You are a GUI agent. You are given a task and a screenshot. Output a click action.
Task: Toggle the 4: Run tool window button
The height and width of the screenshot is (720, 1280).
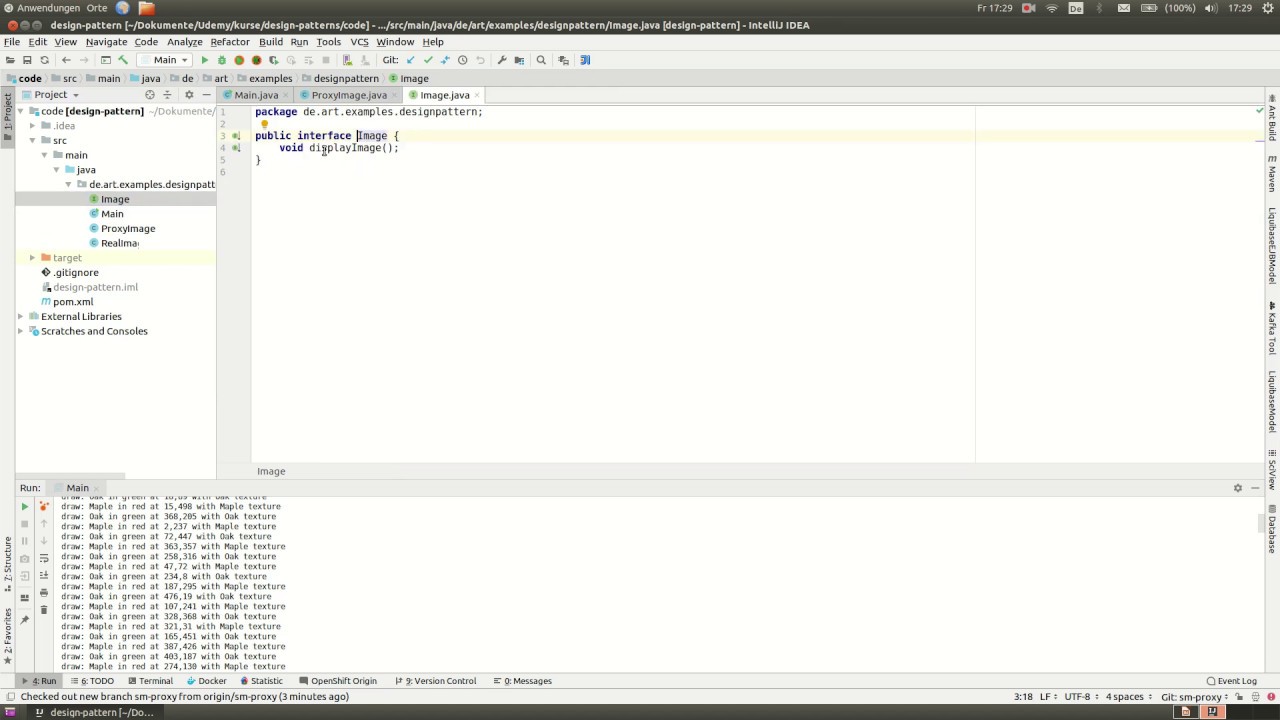pos(40,681)
